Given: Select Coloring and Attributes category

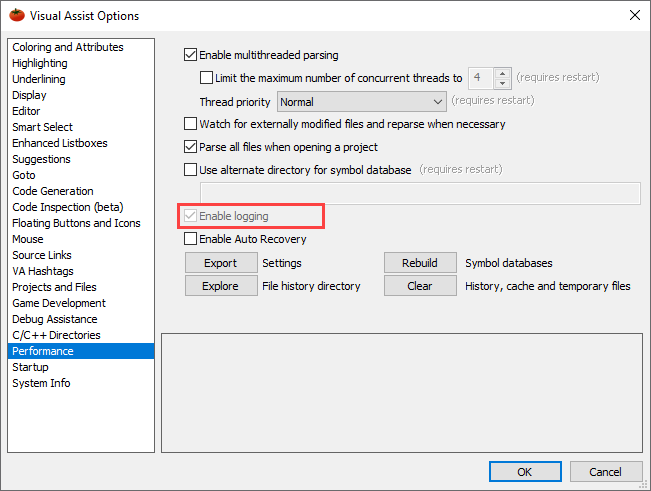Looking at the screenshot, I should (68, 47).
